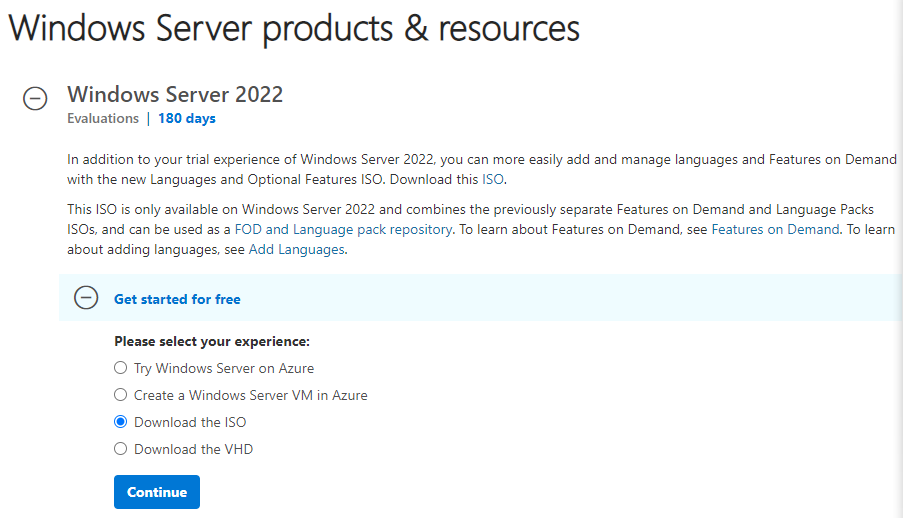
Task: Click the Please select your experience label
Action: tap(212, 342)
